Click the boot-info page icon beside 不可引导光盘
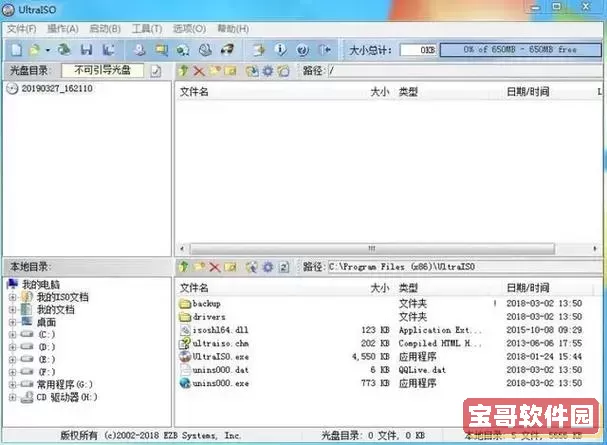The height and width of the screenshot is (445, 607). click(156, 71)
